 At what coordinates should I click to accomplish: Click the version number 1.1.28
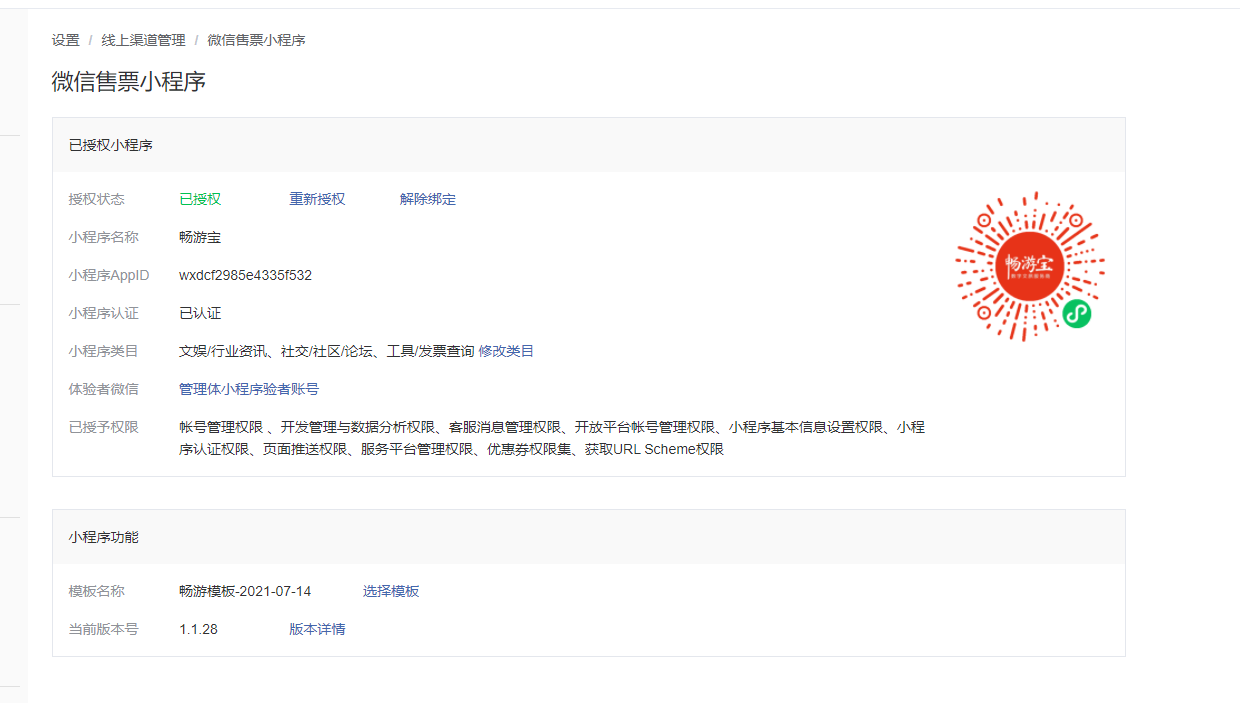[198, 629]
